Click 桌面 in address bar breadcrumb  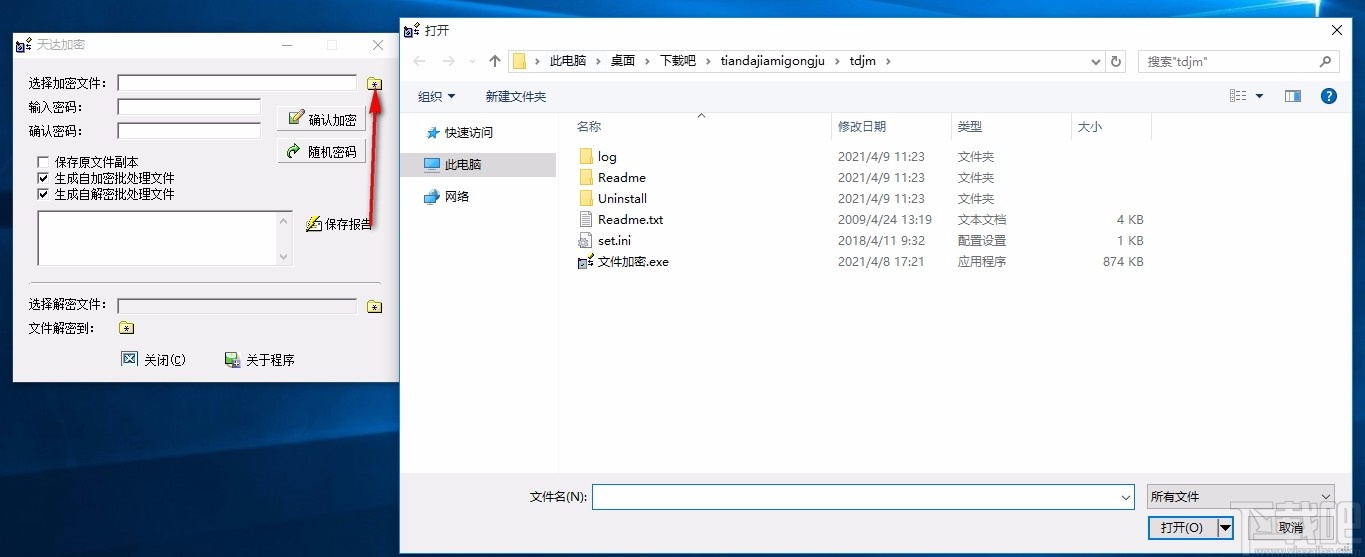click(623, 61)
